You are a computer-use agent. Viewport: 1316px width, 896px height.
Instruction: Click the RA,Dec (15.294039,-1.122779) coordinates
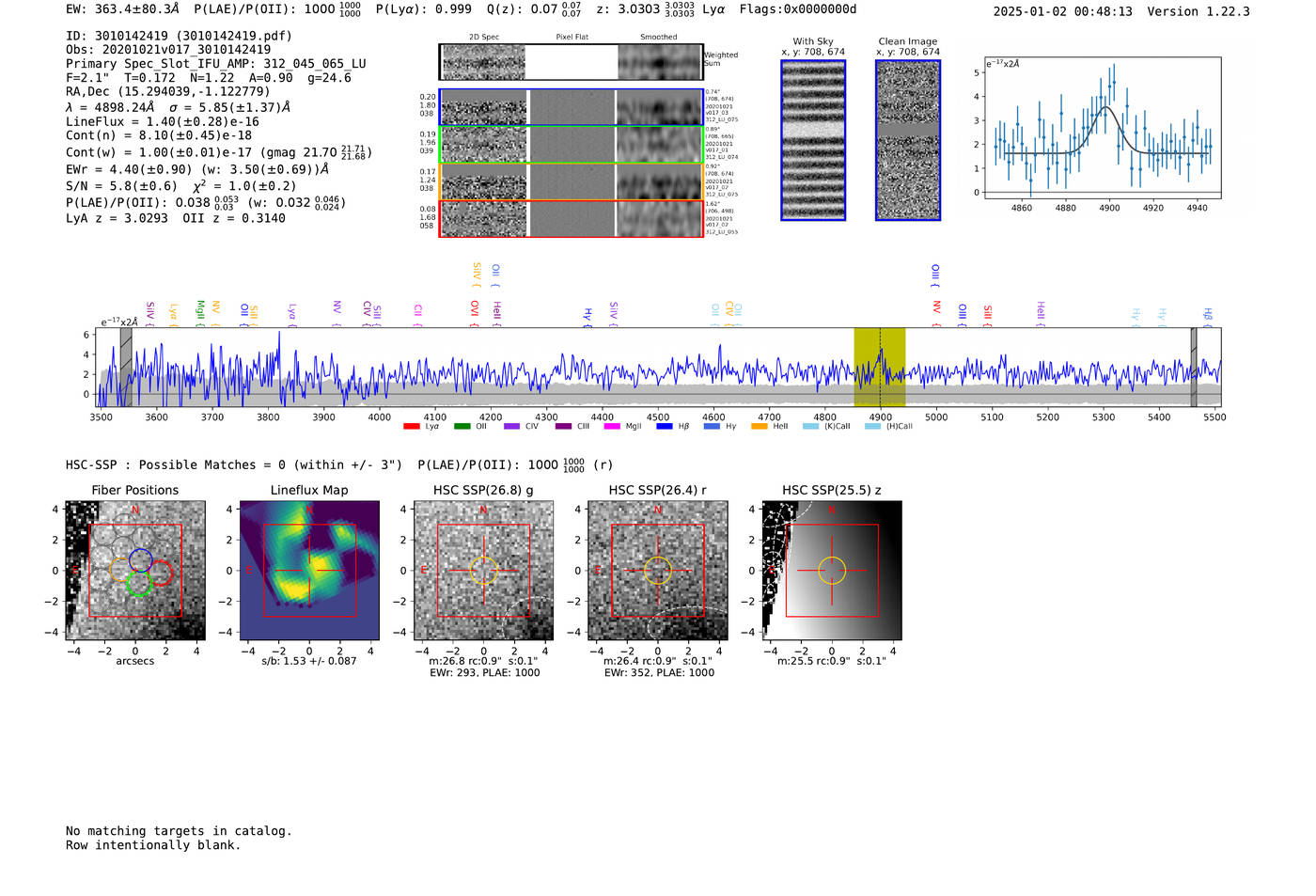(x=168, y=91)
